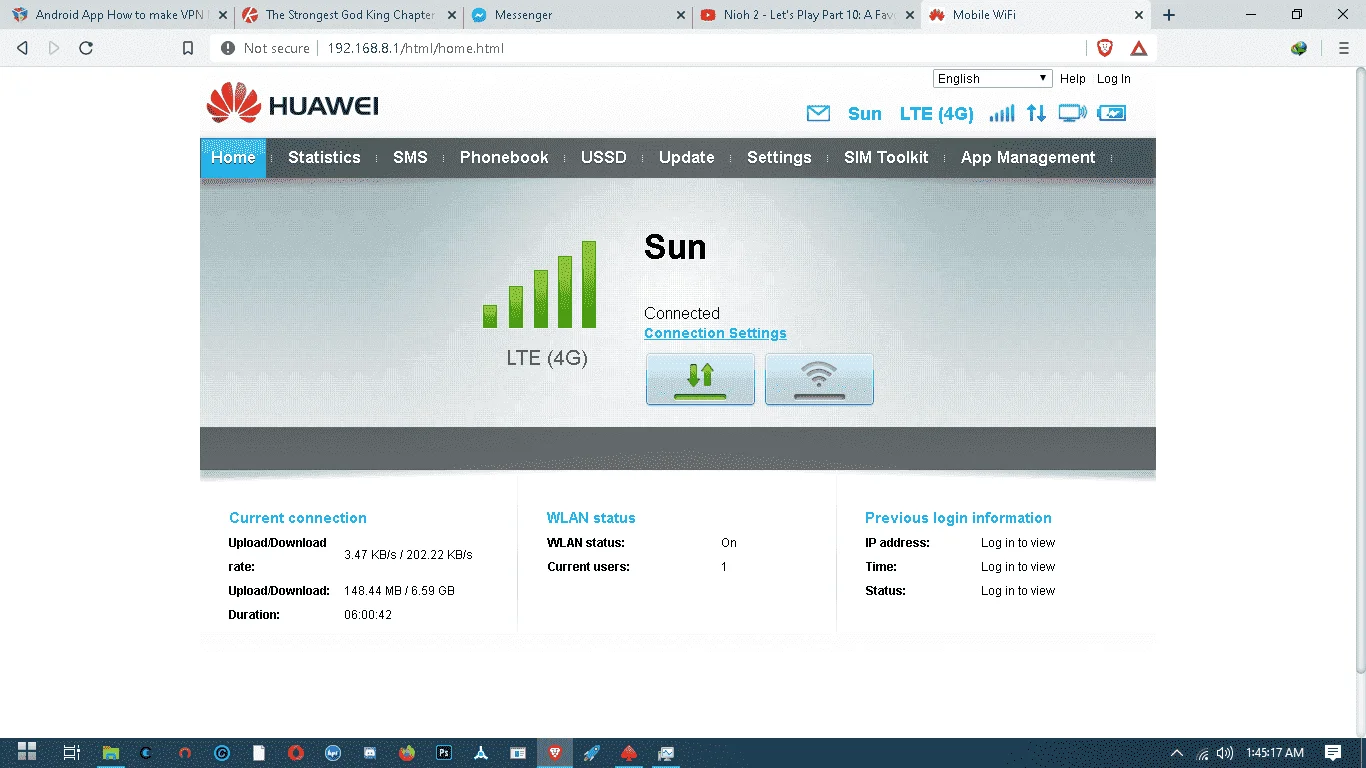Click the large green signal bars graphic

540,285
